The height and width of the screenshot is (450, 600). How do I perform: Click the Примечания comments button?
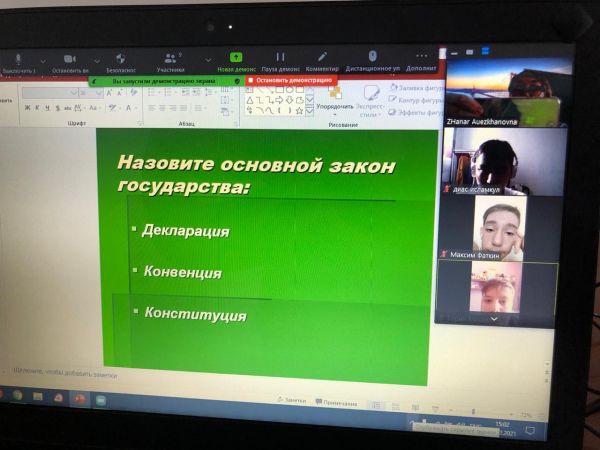click(x=336, y=402)
